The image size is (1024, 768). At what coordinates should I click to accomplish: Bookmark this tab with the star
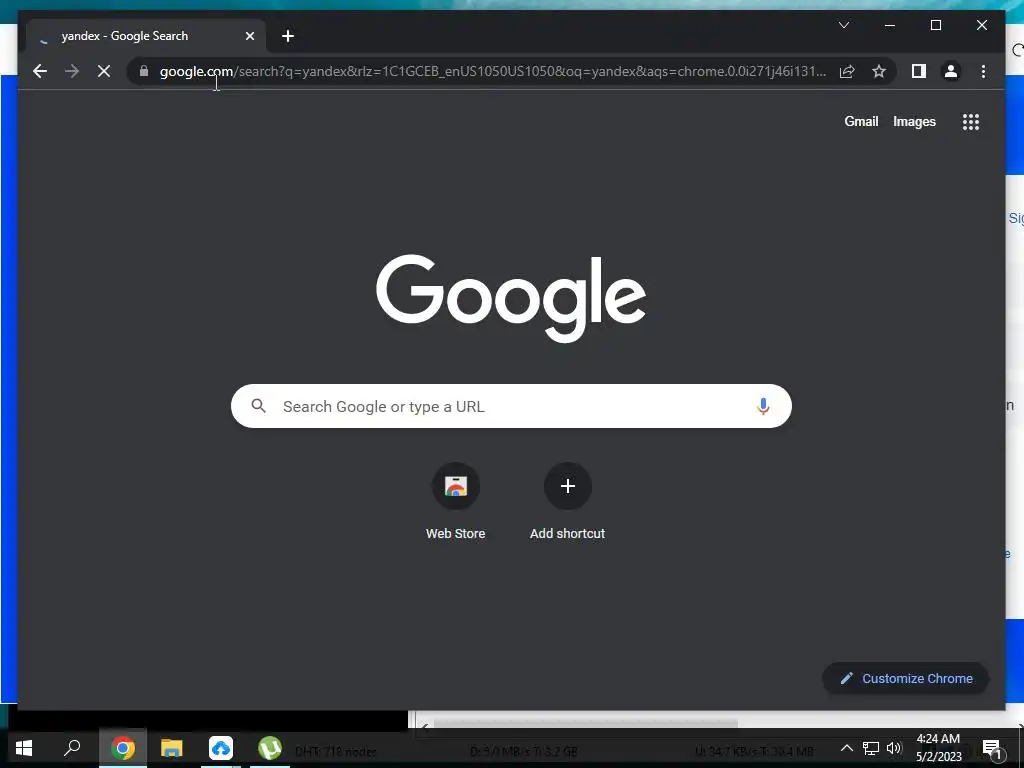point(879,71)
